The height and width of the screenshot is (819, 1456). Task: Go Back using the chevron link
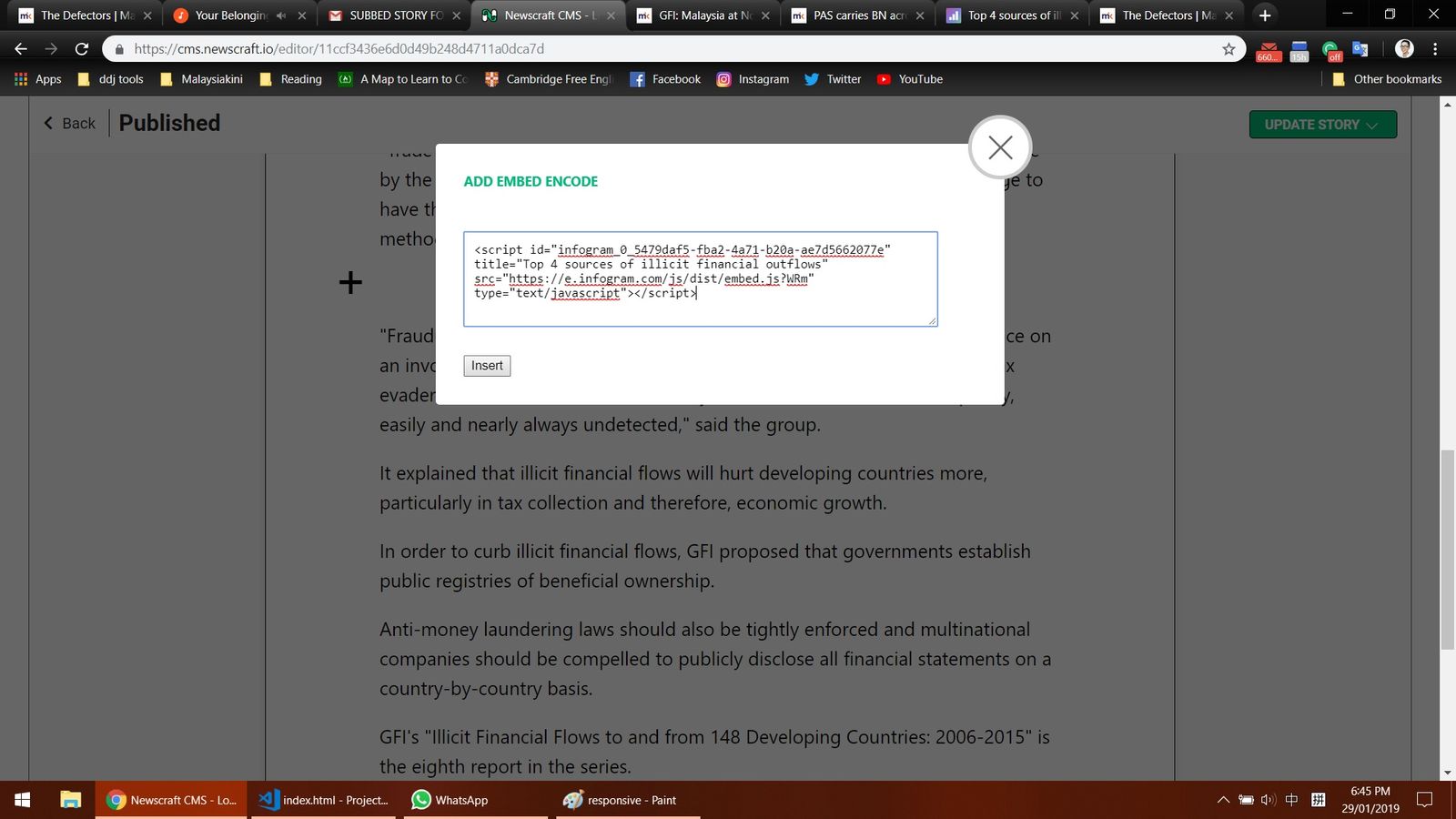coord(69,124)
